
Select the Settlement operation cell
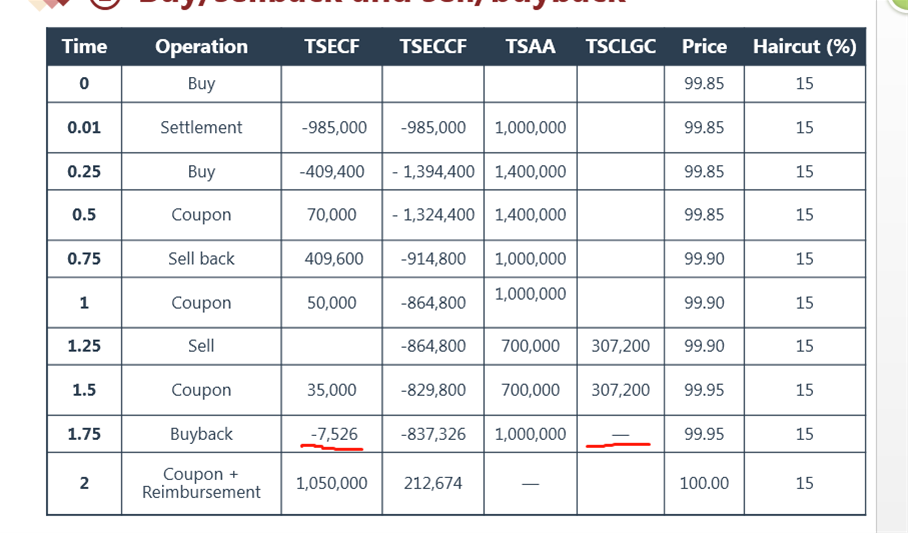(x=202, y=127)
